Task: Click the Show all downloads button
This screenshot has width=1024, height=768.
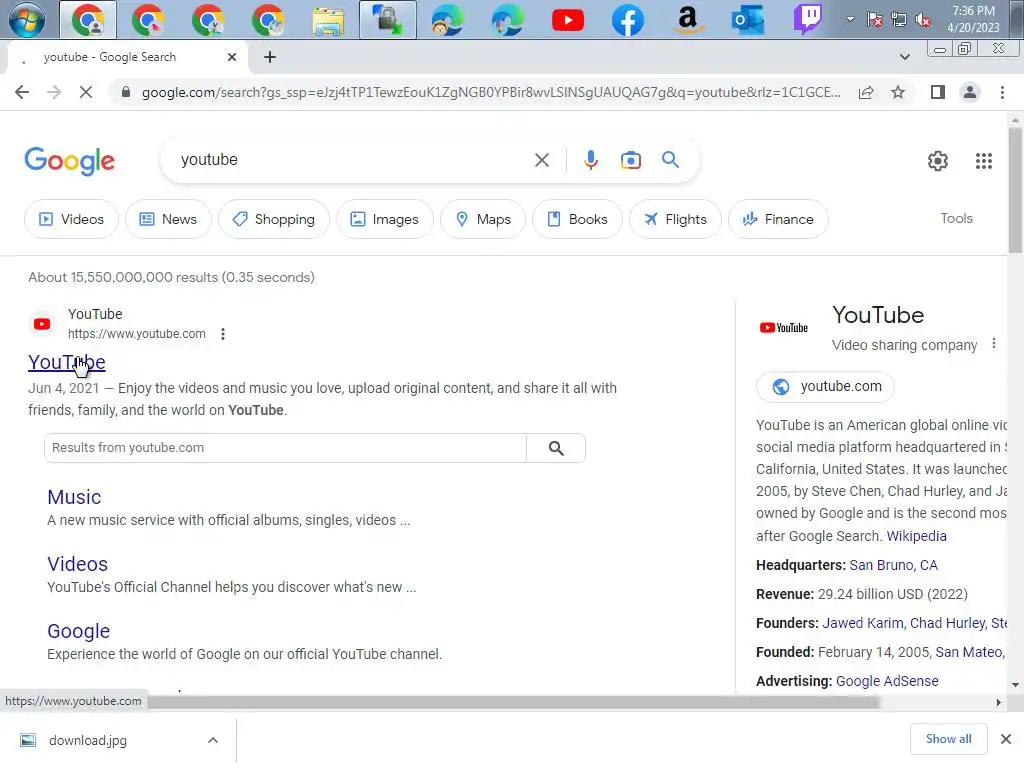Action: [948, 739]
